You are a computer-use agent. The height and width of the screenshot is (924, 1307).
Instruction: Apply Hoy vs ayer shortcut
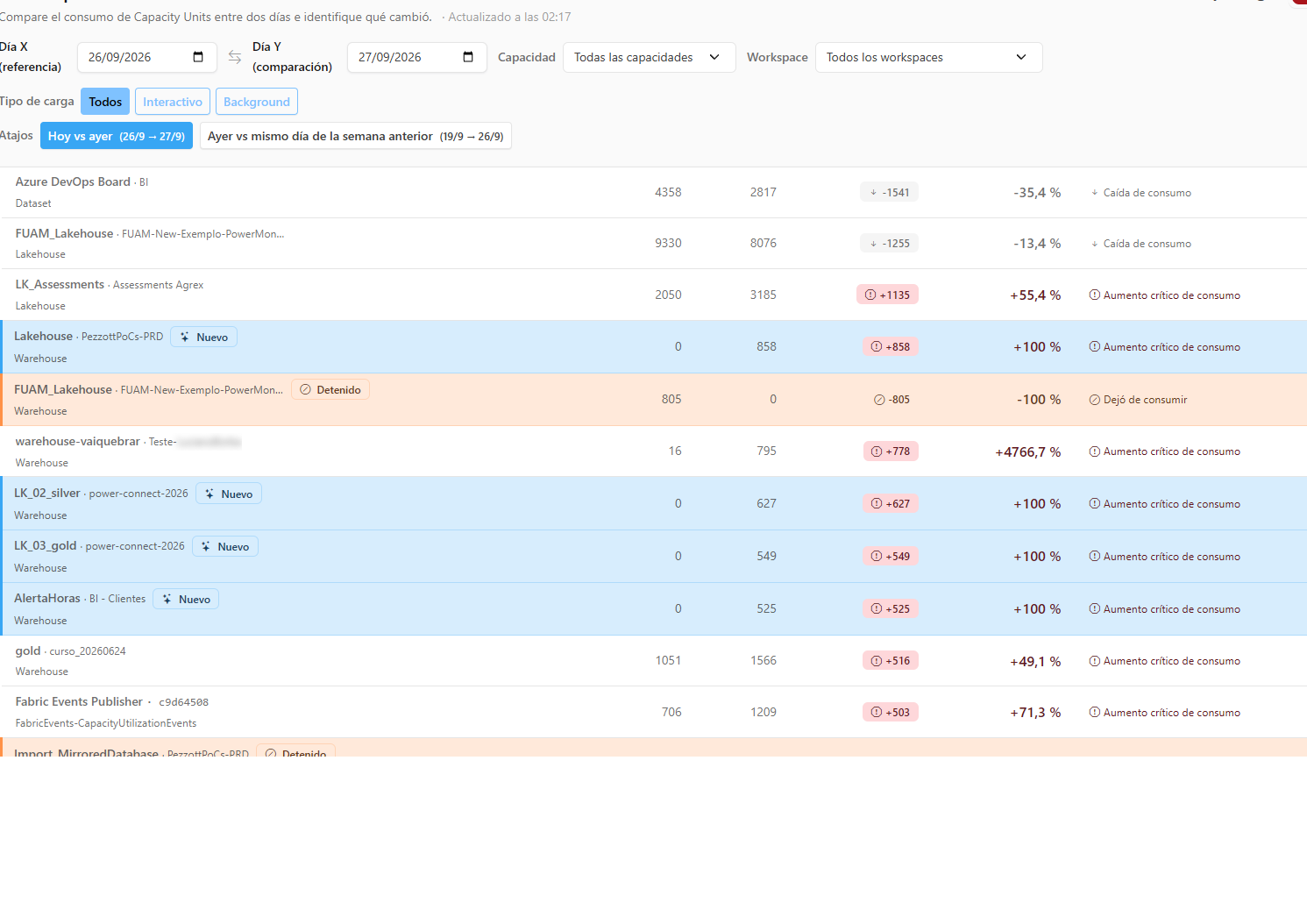click(x=117, y=136)
